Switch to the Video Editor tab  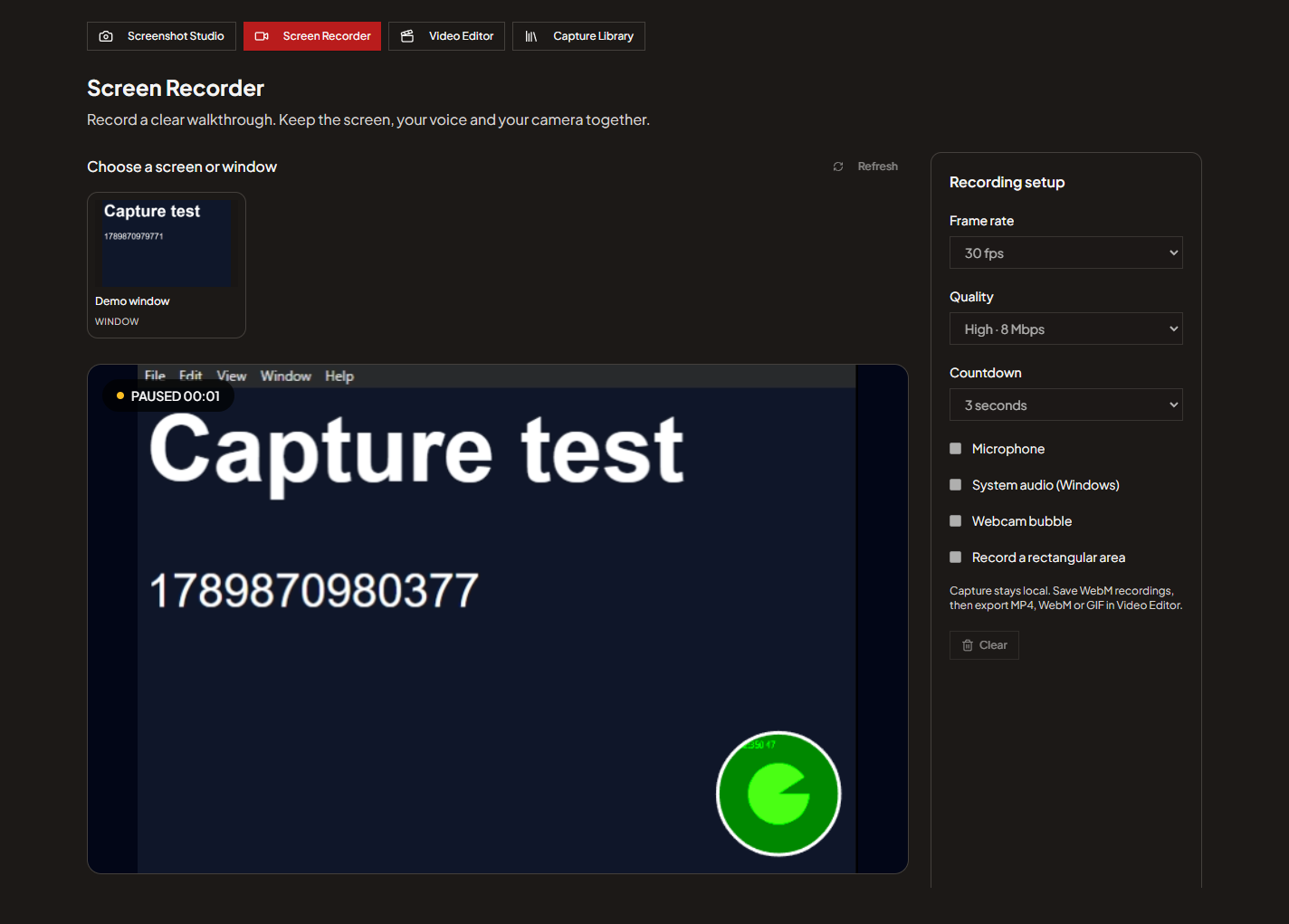click(446, 36)
